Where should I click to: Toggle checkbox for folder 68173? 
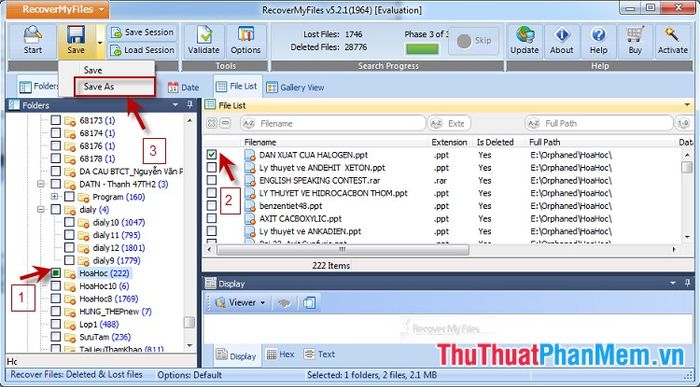[55, 120]
